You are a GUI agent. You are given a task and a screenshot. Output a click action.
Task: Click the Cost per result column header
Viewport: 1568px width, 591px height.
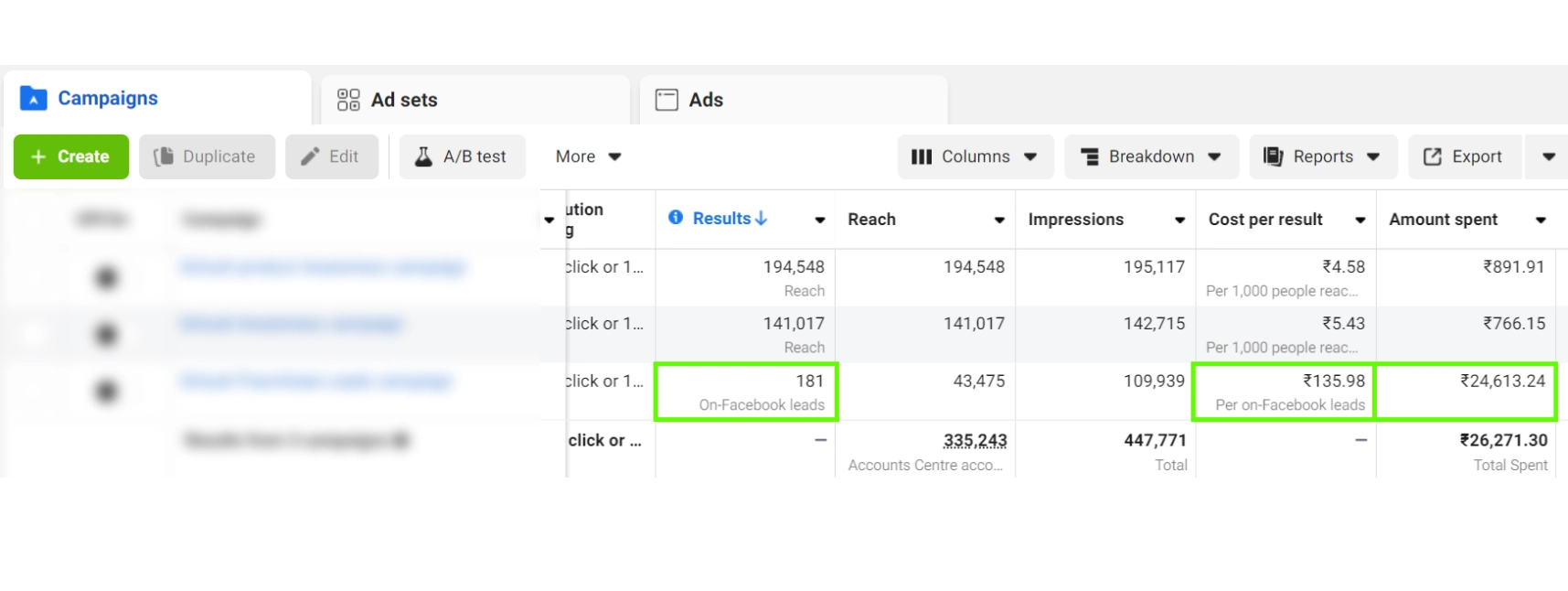point(1265,220)
